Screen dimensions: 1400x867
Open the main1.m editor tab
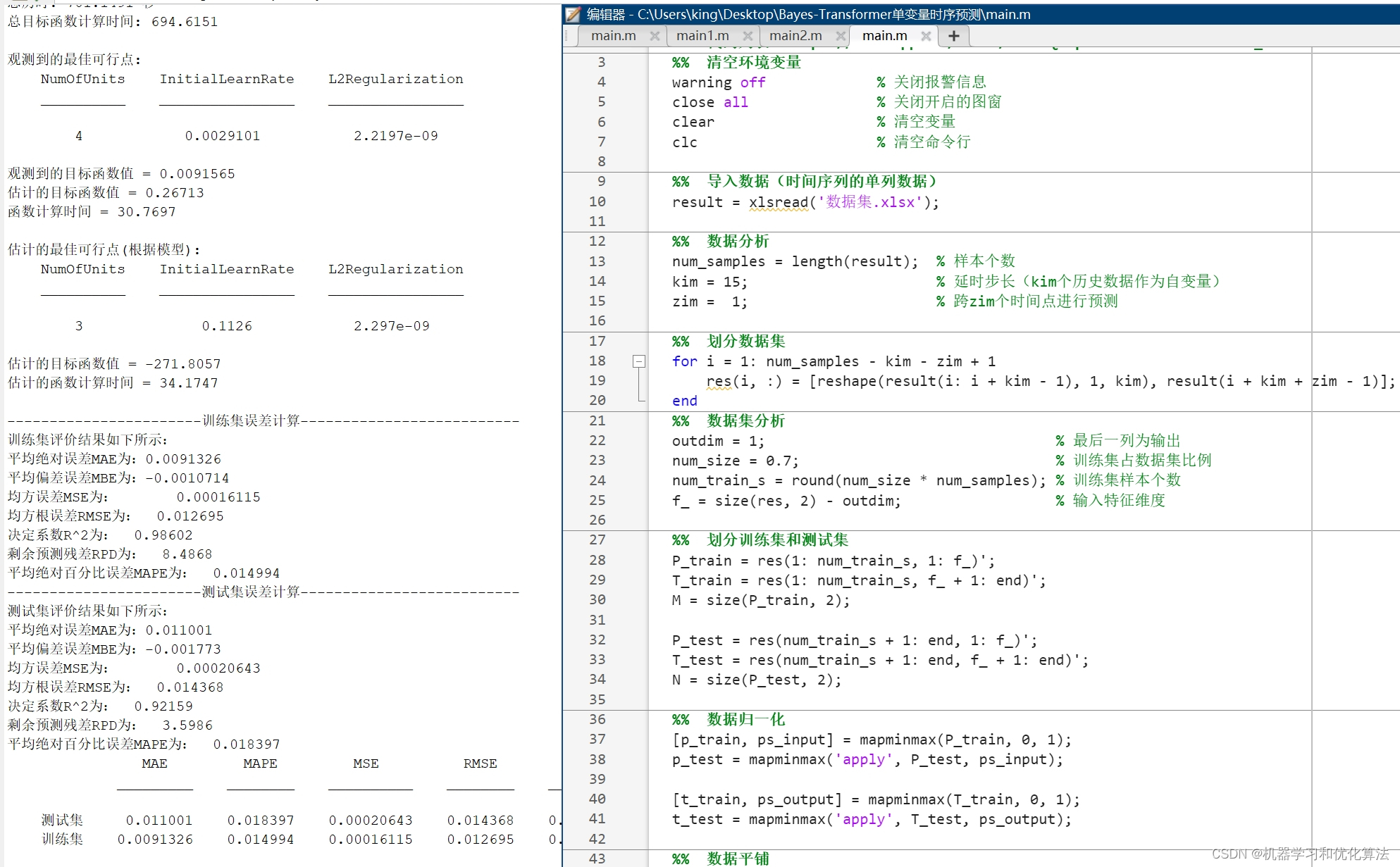click(x=702, y=36)
